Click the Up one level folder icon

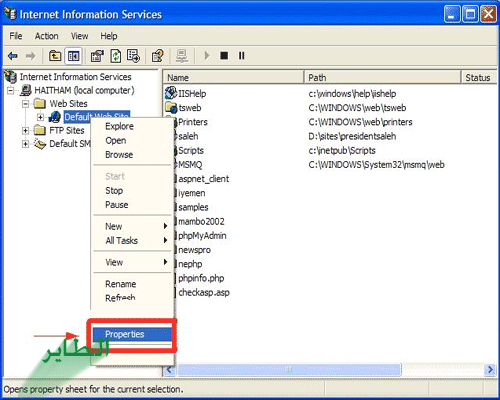pos(55,56)
